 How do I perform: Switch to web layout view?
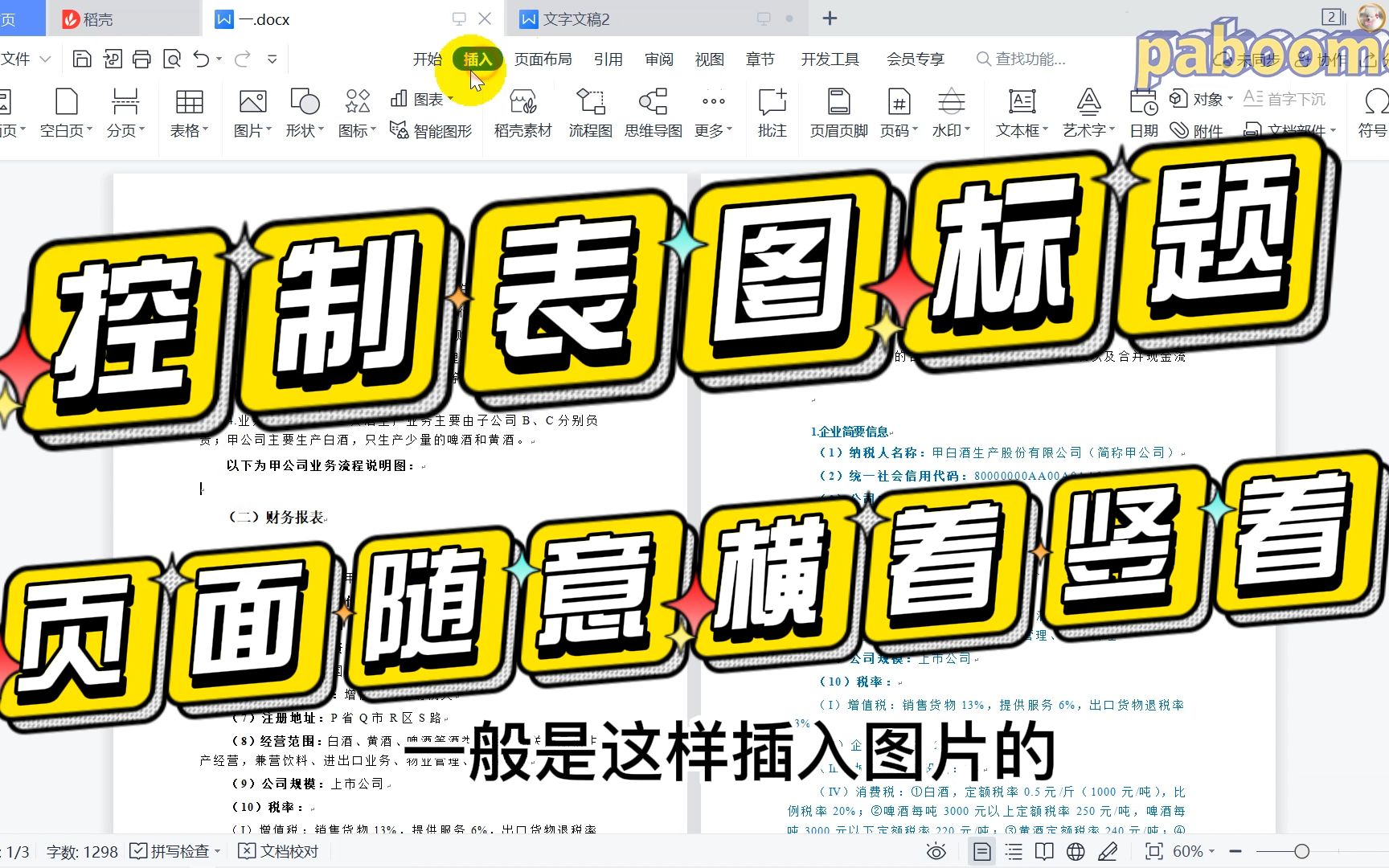point(1076,852)
